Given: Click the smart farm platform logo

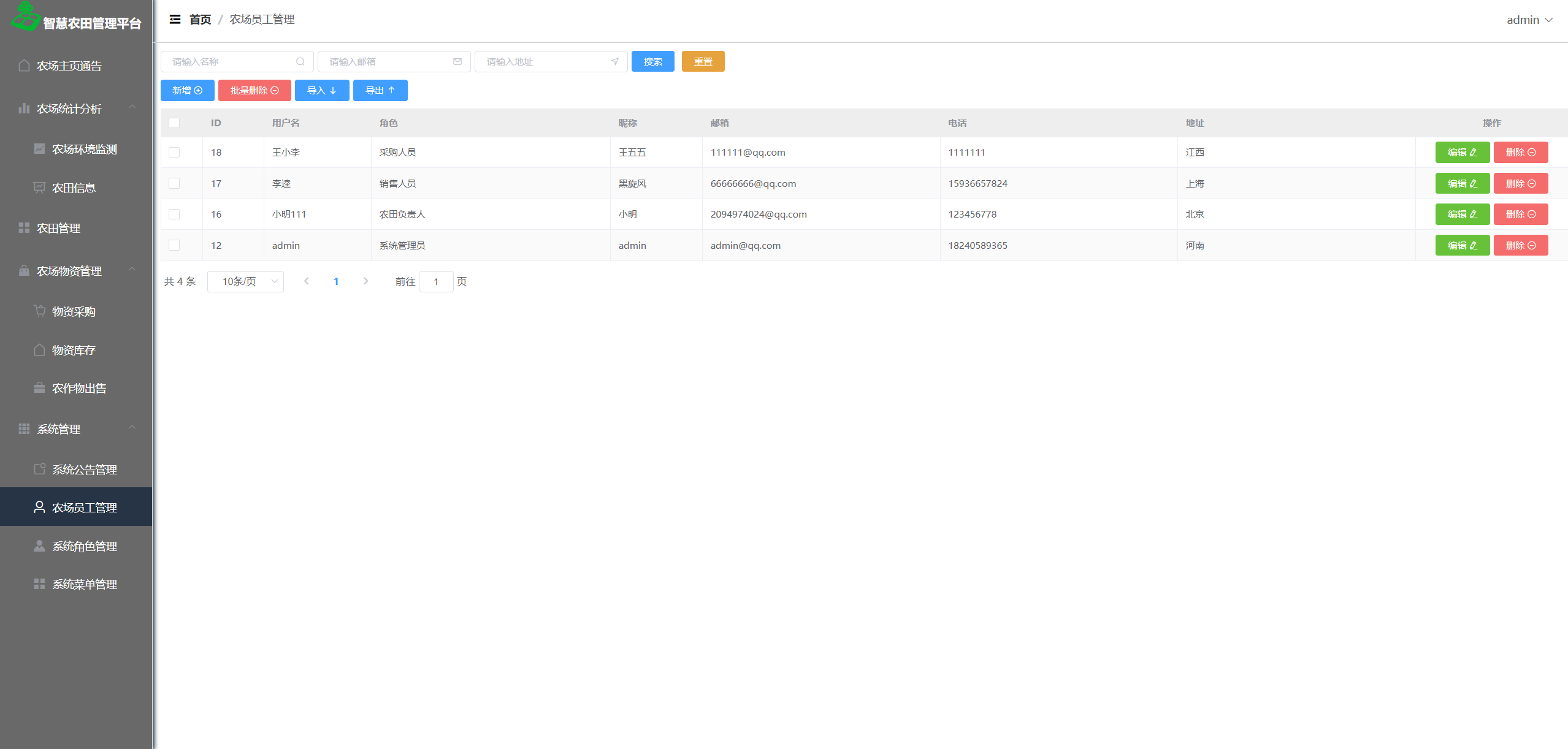Looking at the screenshot, I should 25,17.
